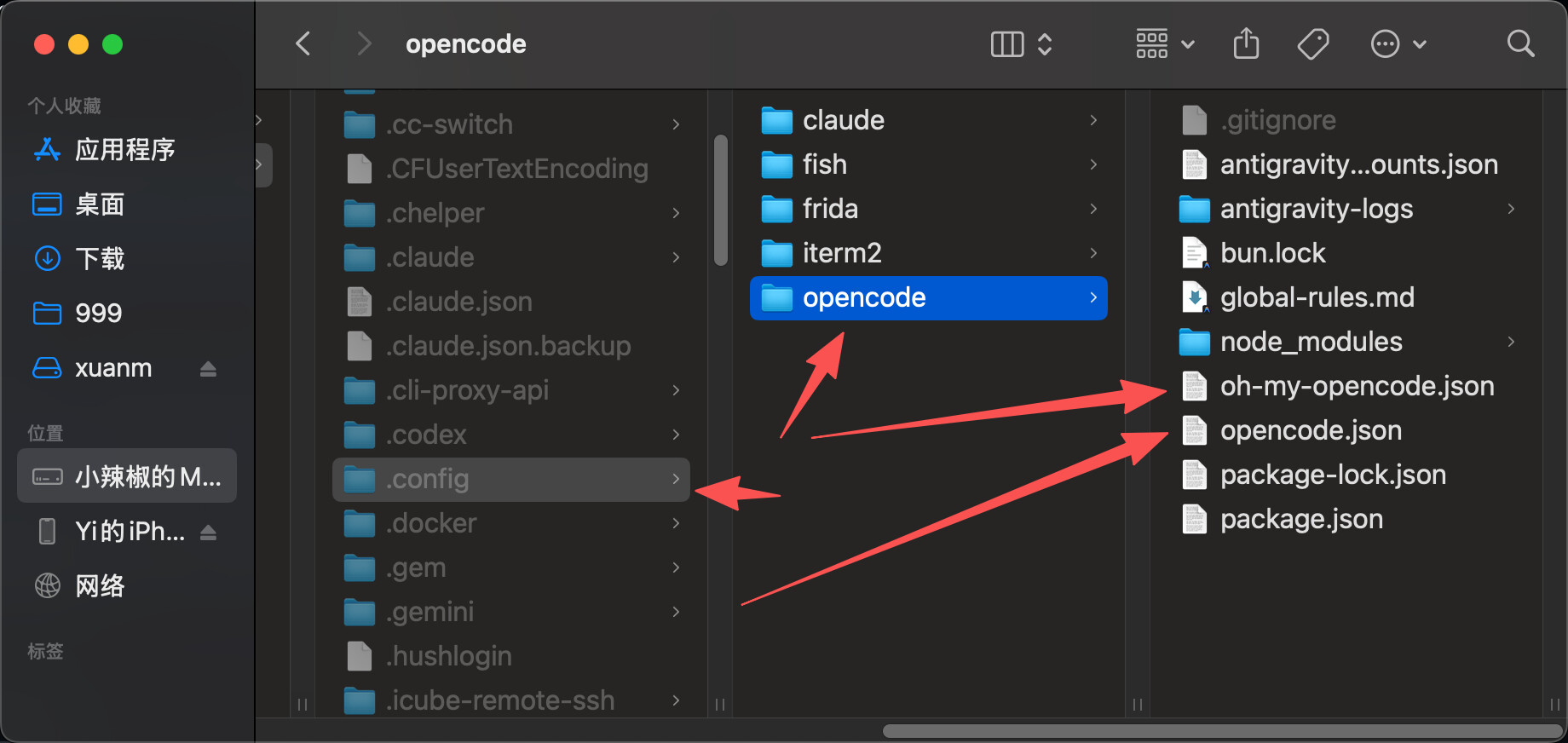Viewport: 1568px width, 743px height.
Task: Open the Tags icon in toolbar
Action: [1313, 43]
